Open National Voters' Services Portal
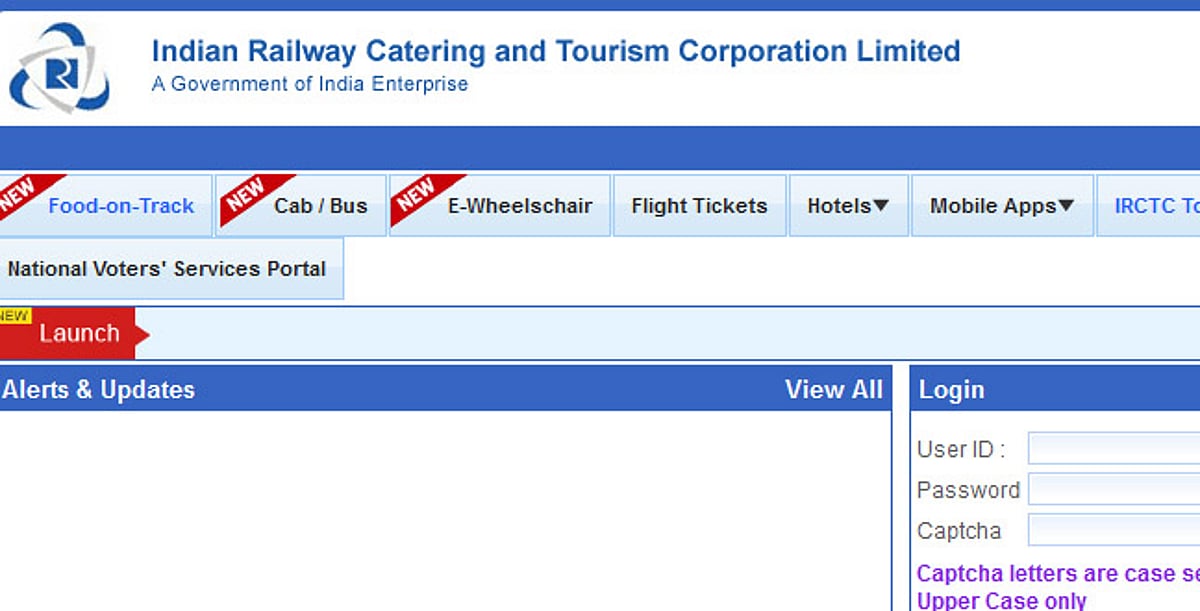 [167, 268]
